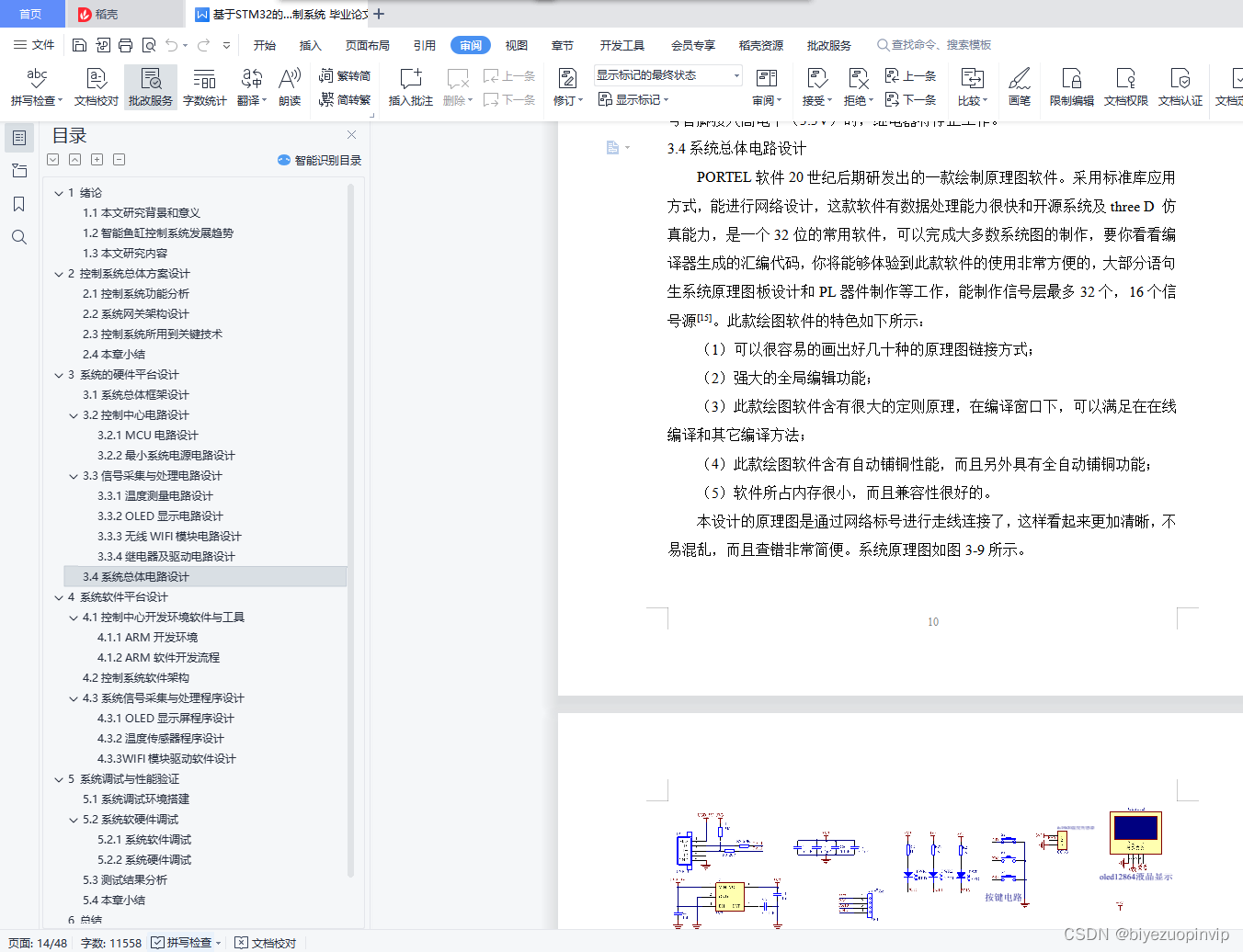Image resolution: width=1243 pixels, height=952 pixels.
Task: Start 朗读 read aloud
Action: click(290, 87)
